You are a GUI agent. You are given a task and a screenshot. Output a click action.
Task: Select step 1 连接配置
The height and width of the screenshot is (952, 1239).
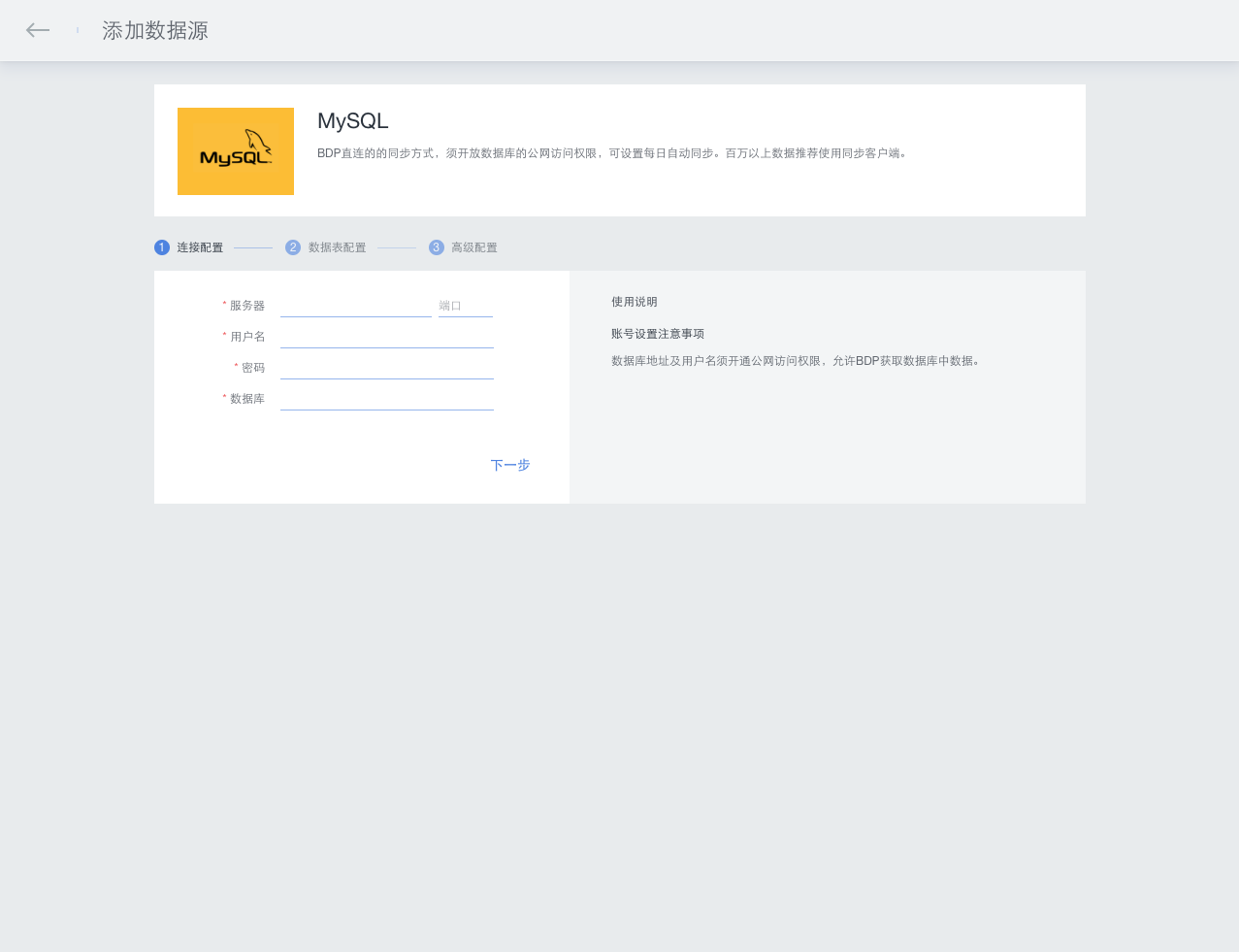(x=189, y=247)
